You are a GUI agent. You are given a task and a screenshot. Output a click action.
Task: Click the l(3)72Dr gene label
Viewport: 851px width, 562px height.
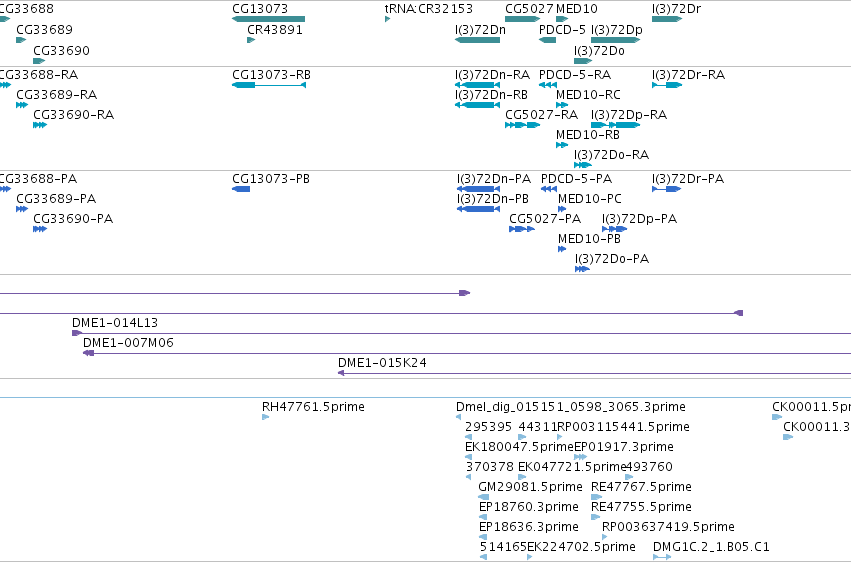click(x=676, y=9)
